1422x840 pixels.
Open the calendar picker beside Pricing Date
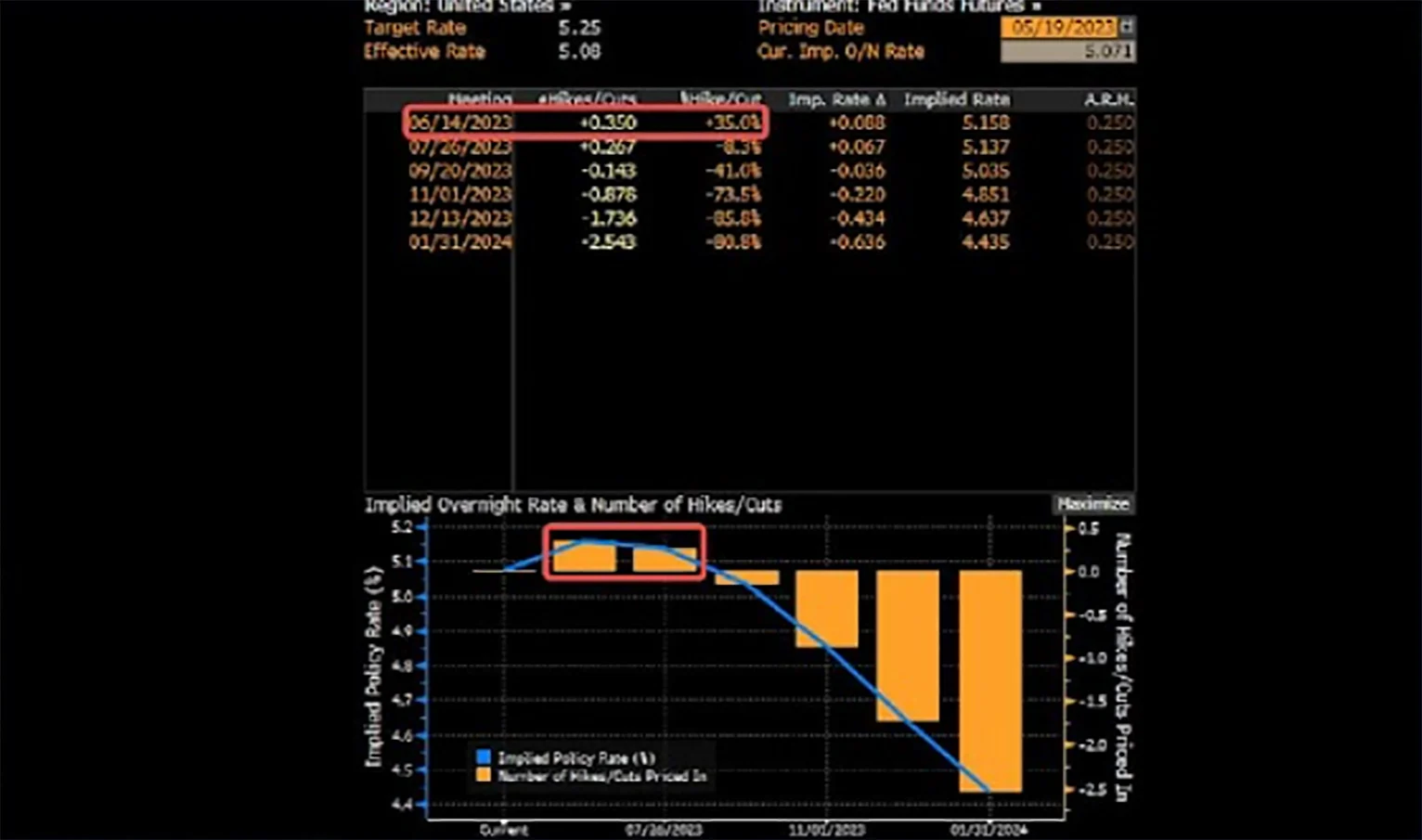point(1127,27)
